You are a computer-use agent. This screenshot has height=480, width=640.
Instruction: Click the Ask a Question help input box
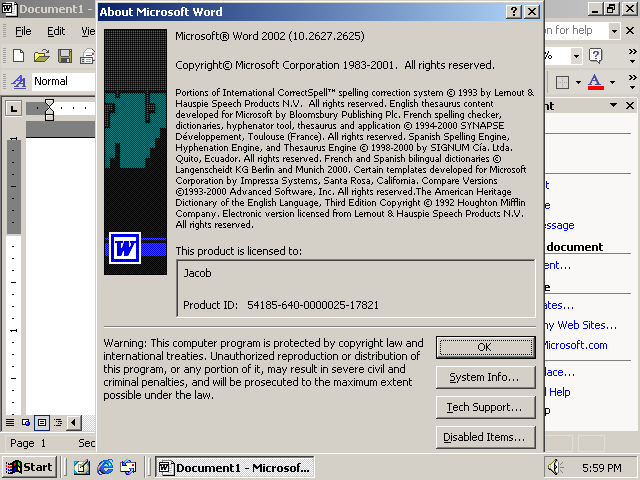576,31
